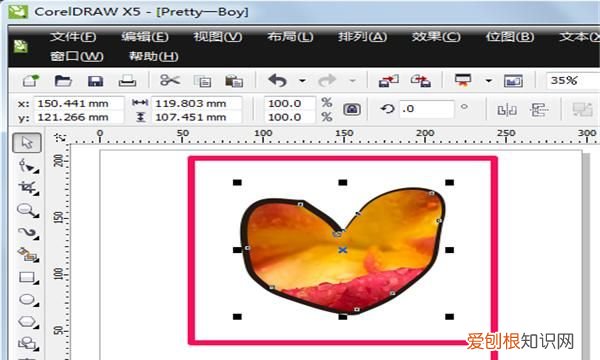Click the width field 119.803 mm
Screen dimensions: 600x360
pos(197,103)
